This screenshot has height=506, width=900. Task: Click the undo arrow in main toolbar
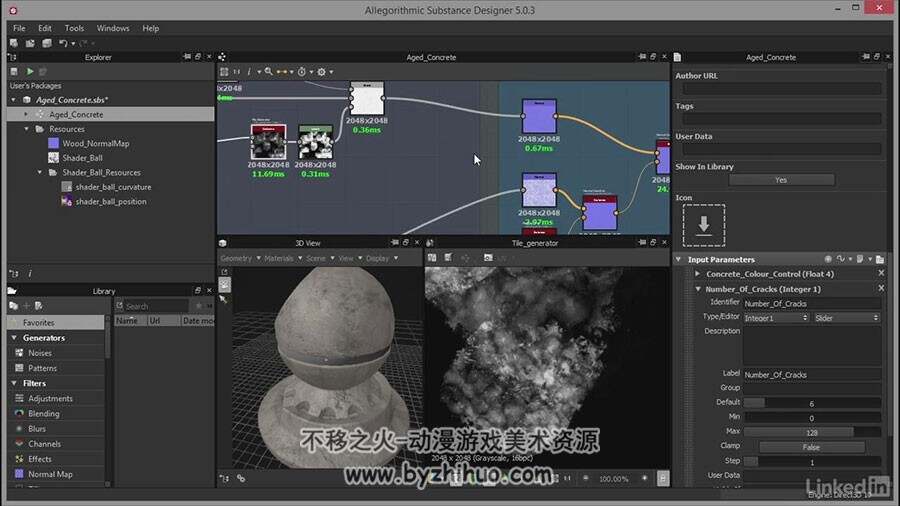63,43
